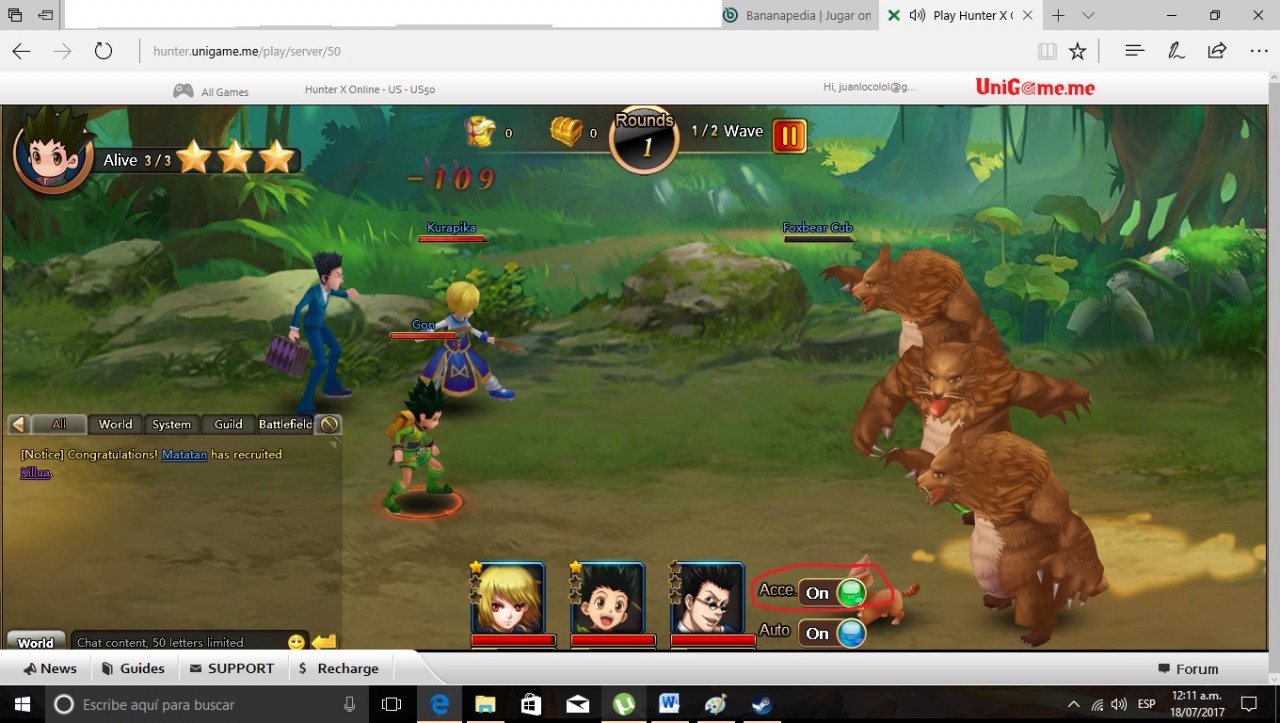Open the Killua link in chat notice
Image resolution: width=1280 pixels, height=723 pixels.
point(35,473)
